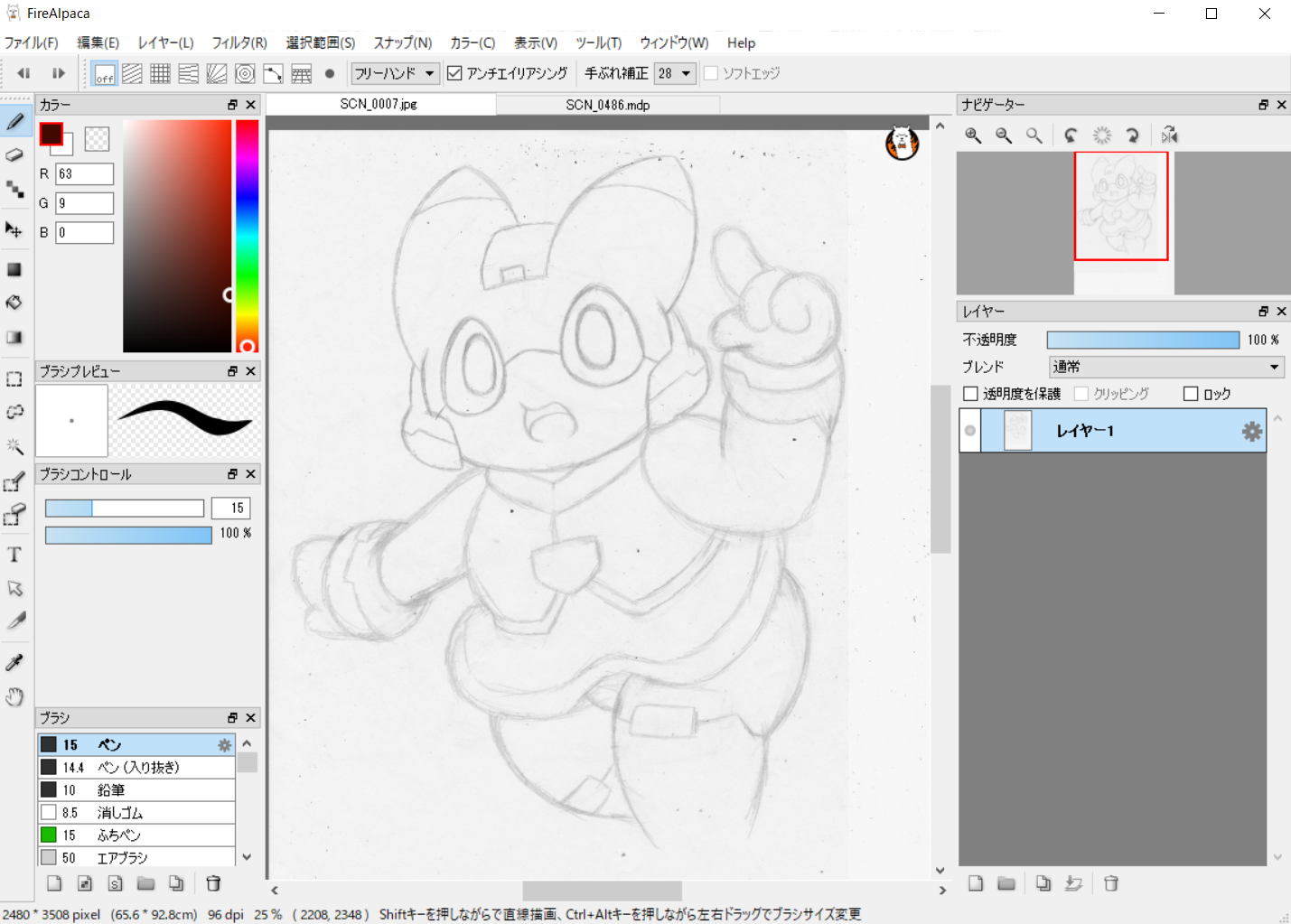Click the foreground color swatch
The height and width of the screenshot is (924, 1291).
coord(51,134)
